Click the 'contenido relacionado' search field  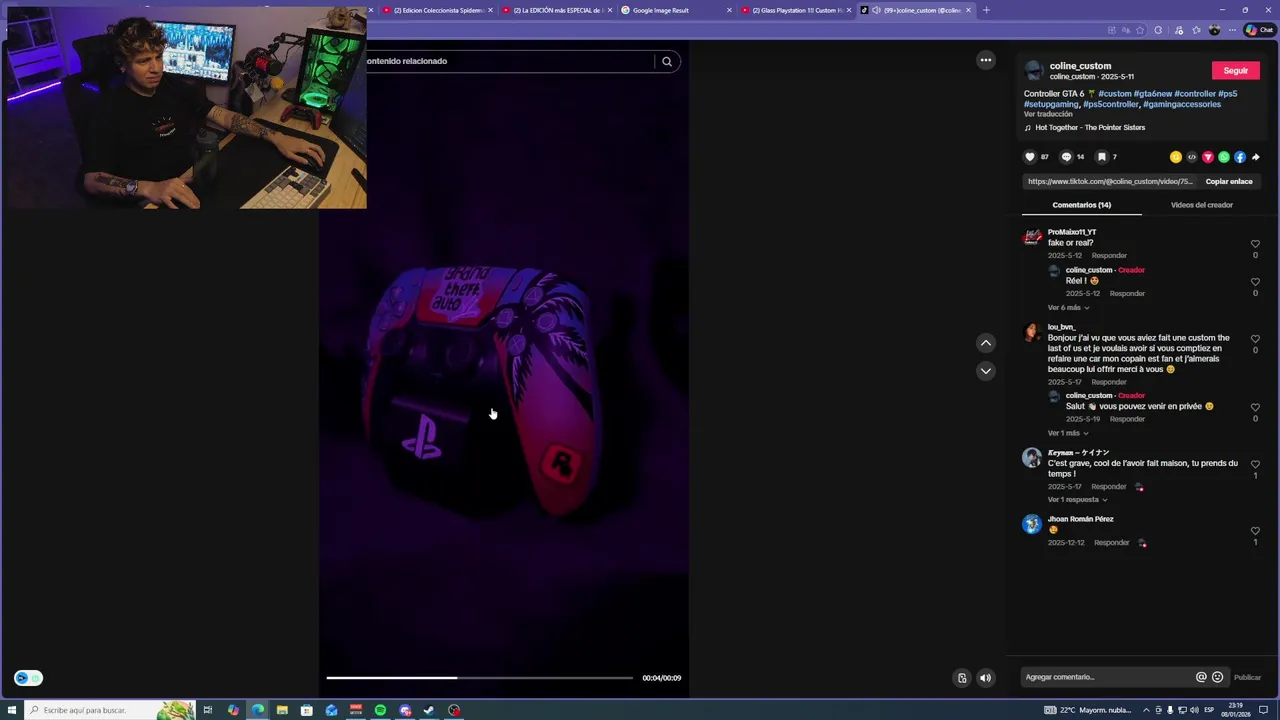pyautogui.click(x=508, y=61)
